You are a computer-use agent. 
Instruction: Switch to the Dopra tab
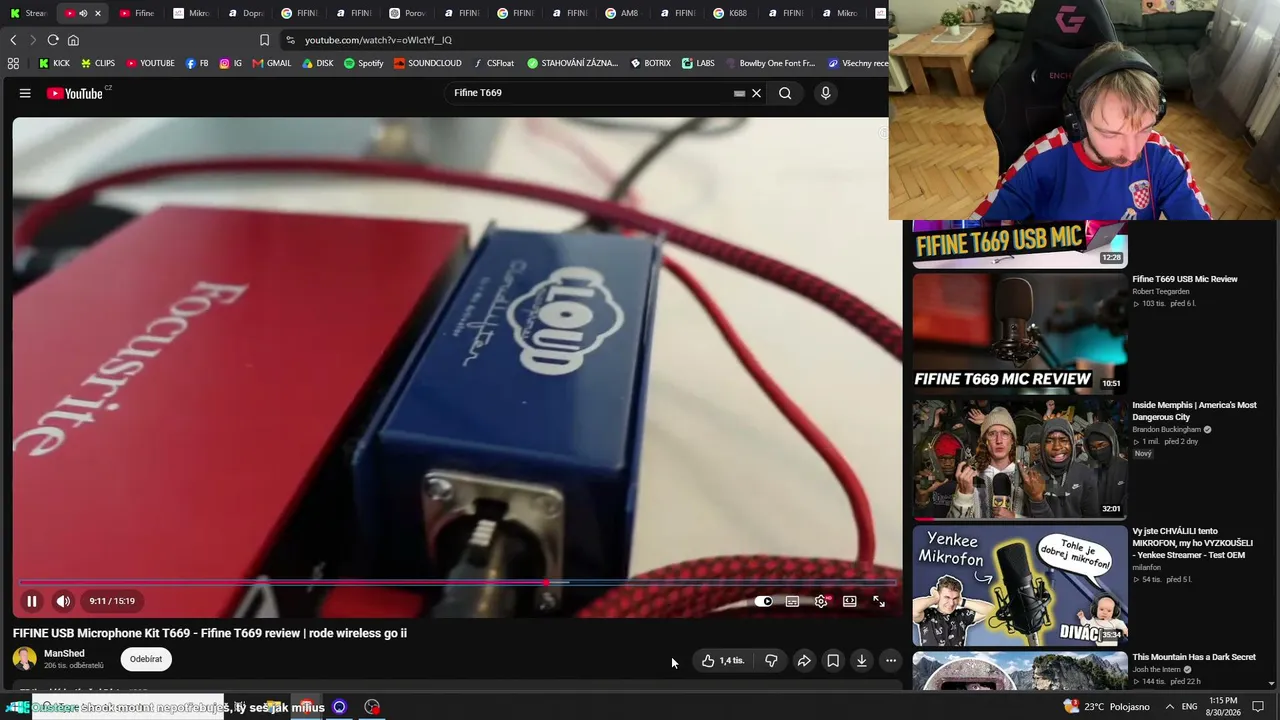pyautogui.click(x=245, y=13)
